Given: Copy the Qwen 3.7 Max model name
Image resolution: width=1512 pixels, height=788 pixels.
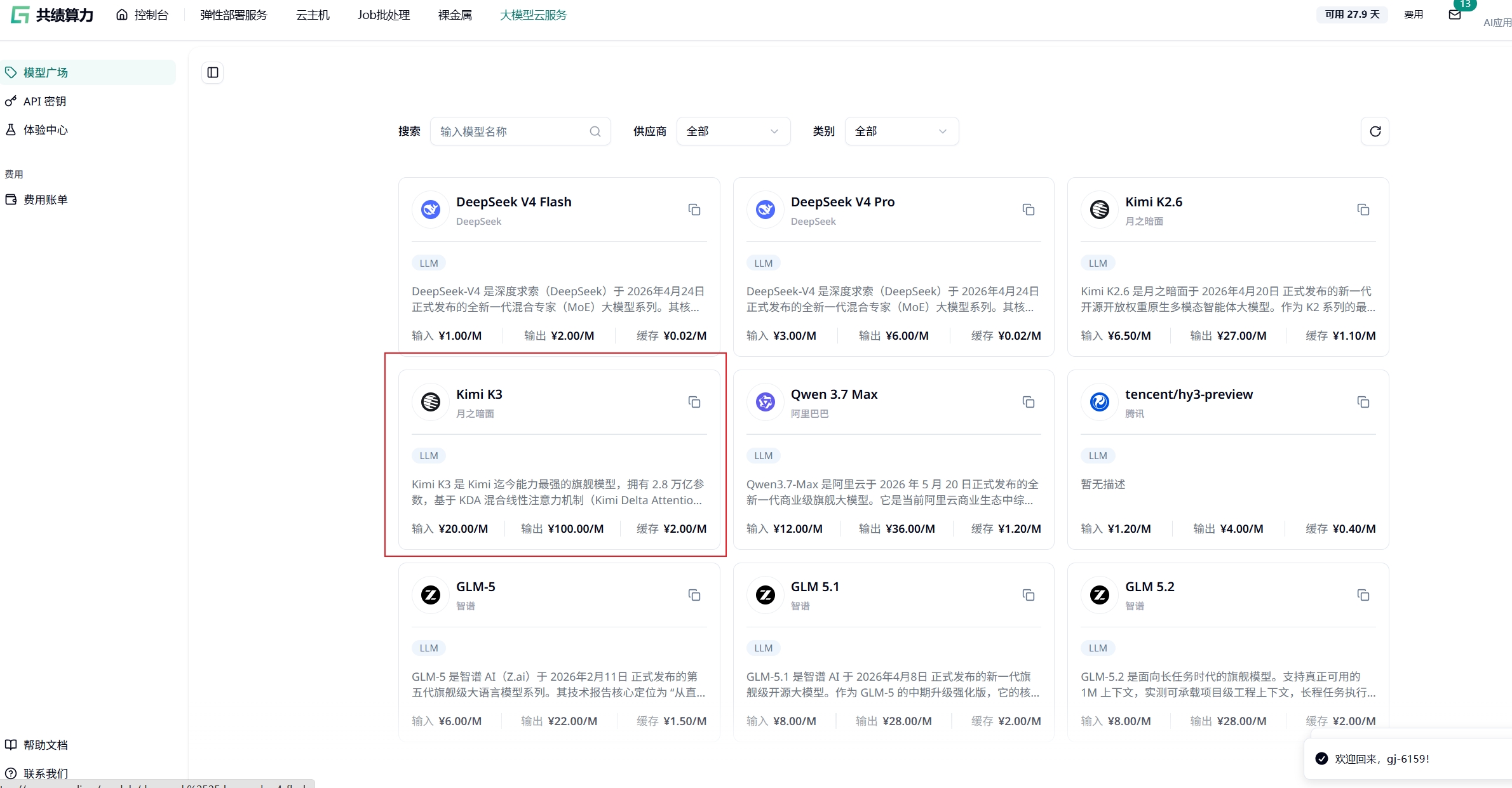Looking at the screenshot, I should tap(1029, 402).
